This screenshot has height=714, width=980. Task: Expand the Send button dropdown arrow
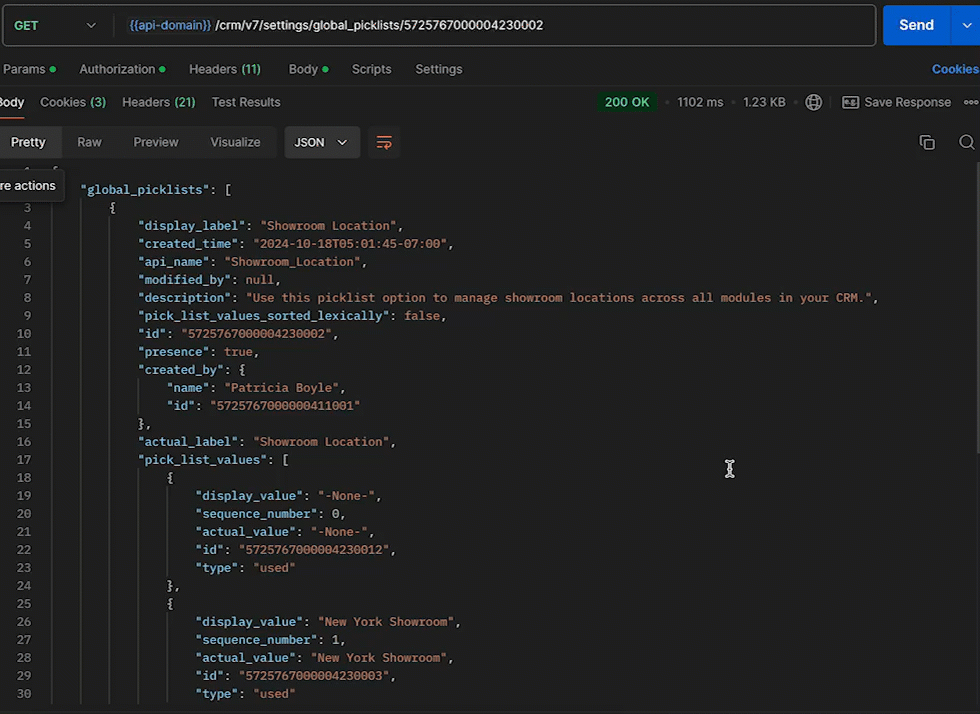tap(965, 25)
